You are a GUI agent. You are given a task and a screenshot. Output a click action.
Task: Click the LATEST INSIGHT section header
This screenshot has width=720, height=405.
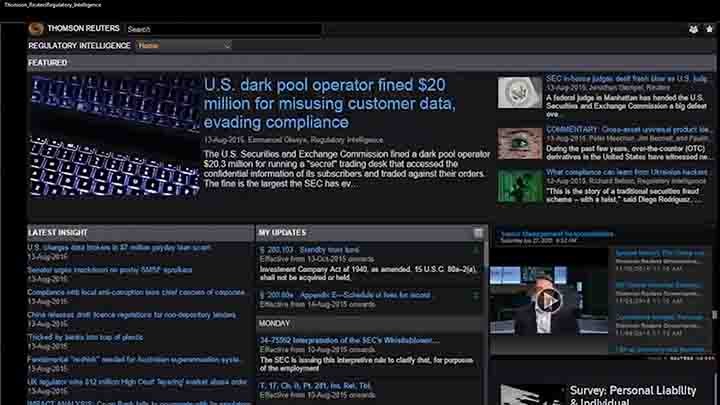[x=58, y=233]
